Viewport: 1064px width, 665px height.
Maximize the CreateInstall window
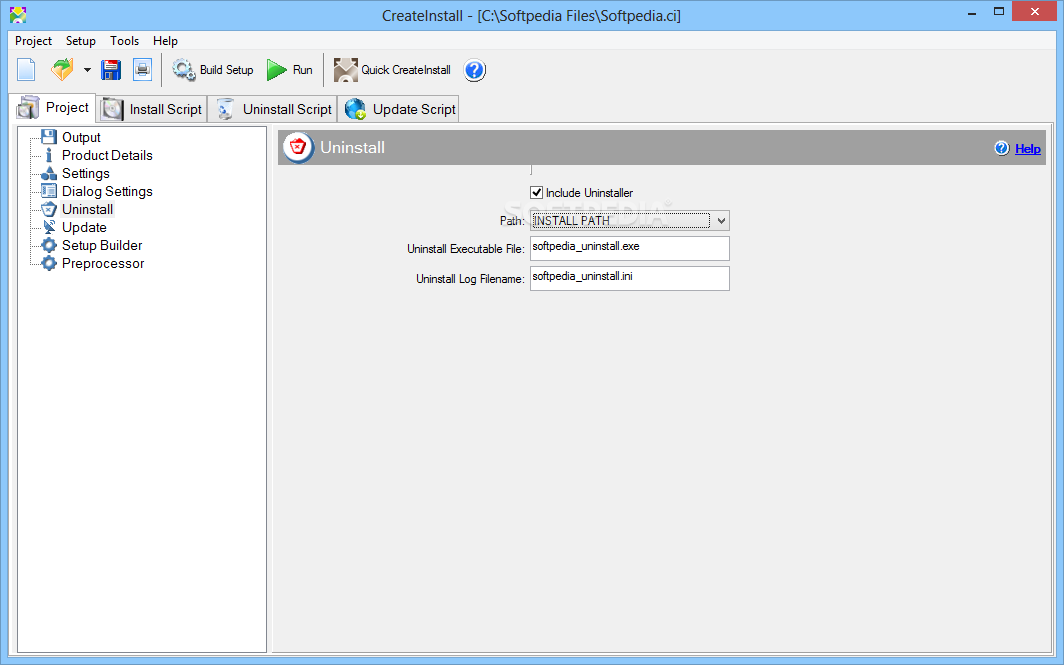(x=999, y=12)
